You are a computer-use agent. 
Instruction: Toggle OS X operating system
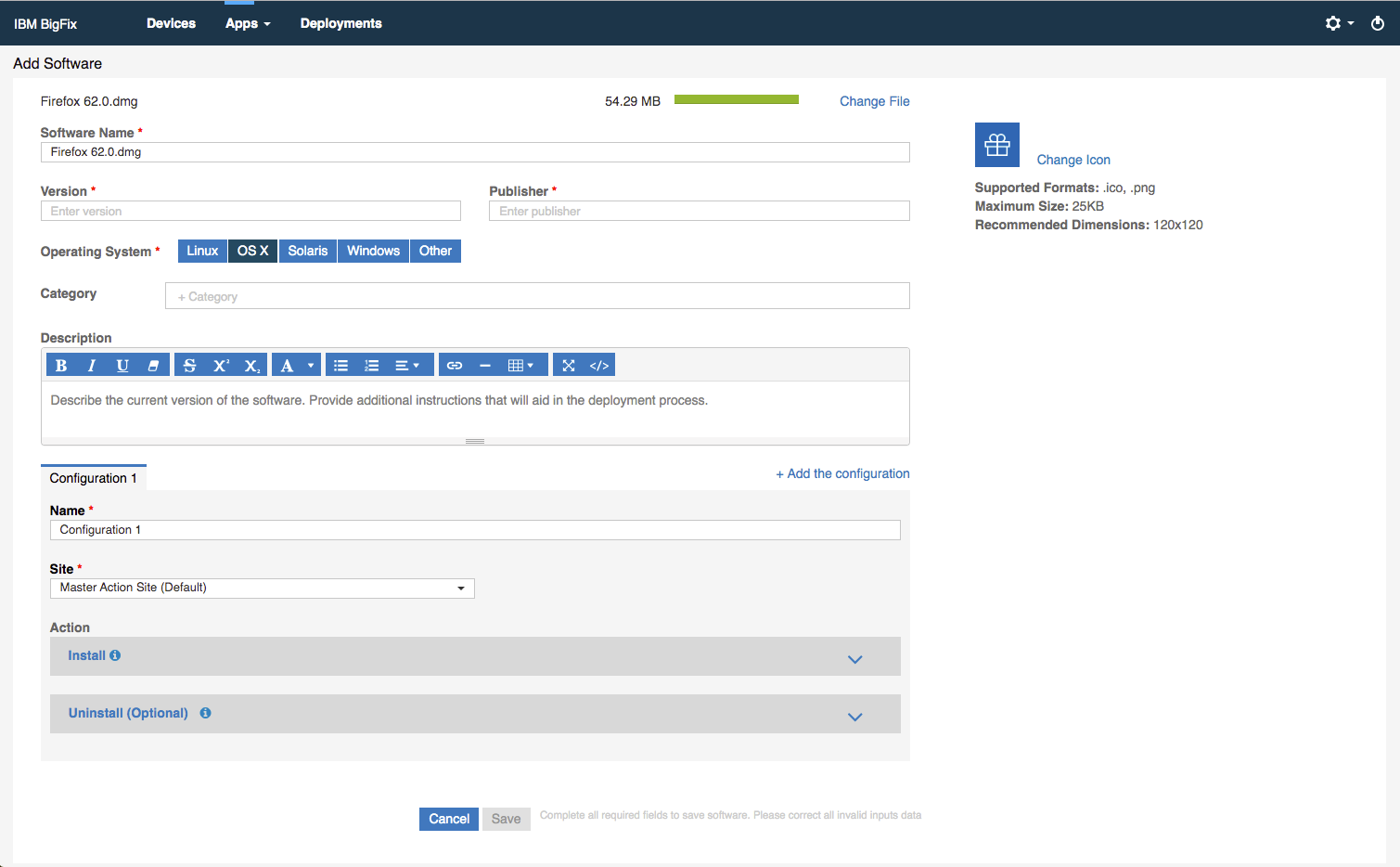(x=252, y=251)
